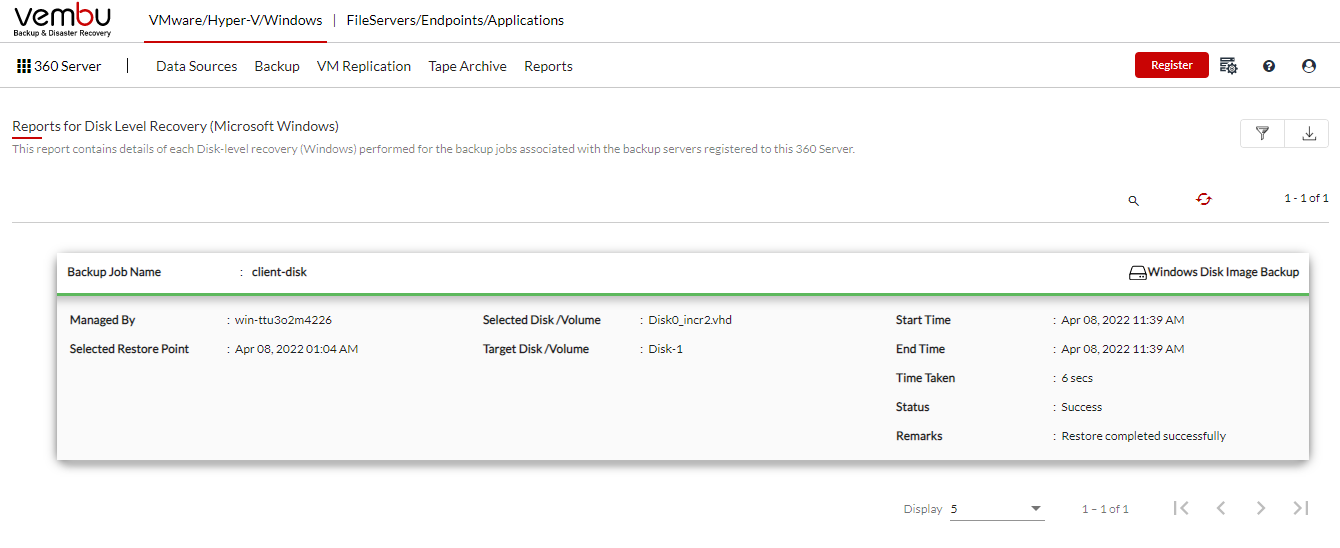This screenshot has height=548, width=1340.
Task: Open the help question mark icon
Action: coord(1269,66)
